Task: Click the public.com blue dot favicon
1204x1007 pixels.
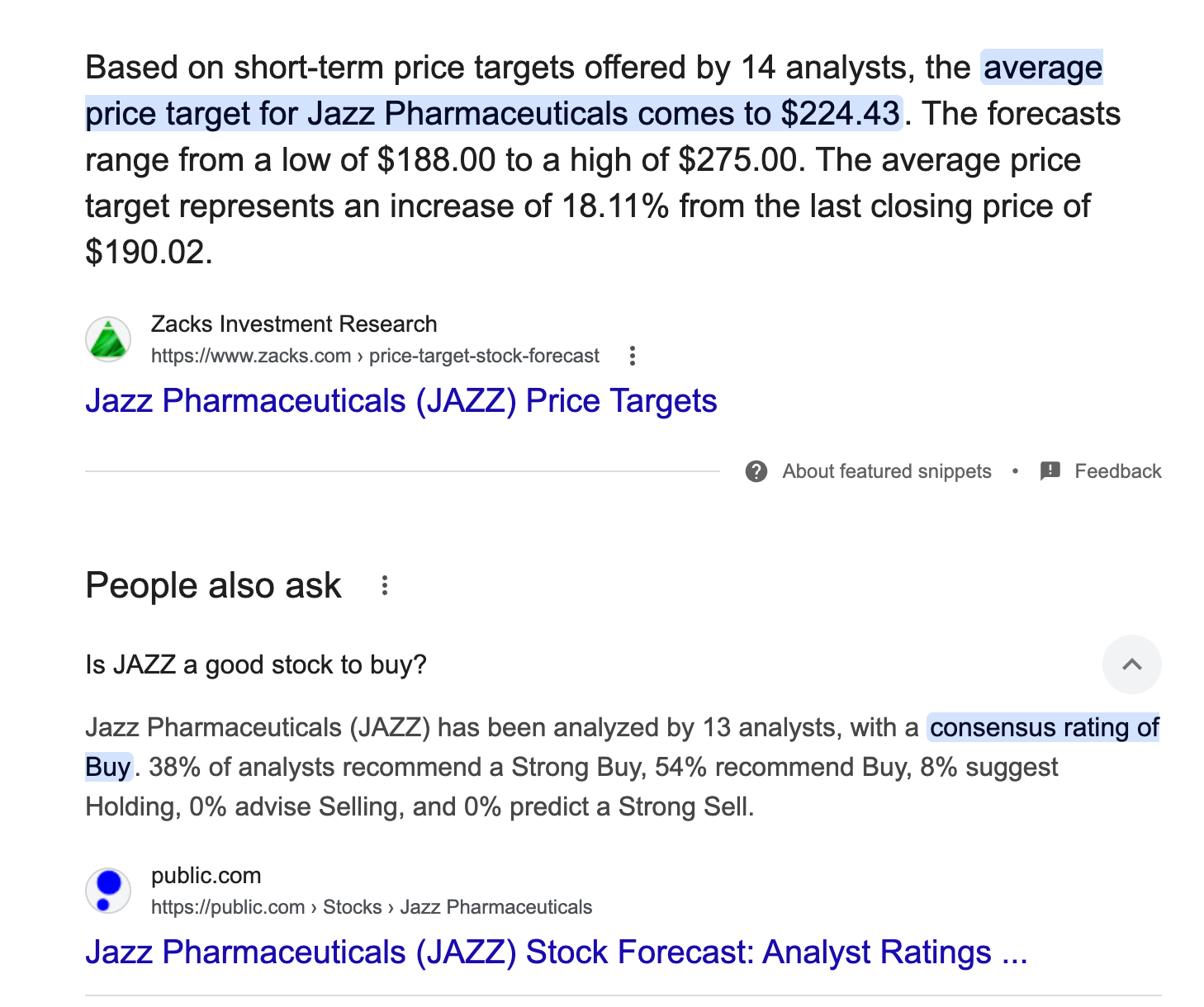Action: tap(108, 891)
